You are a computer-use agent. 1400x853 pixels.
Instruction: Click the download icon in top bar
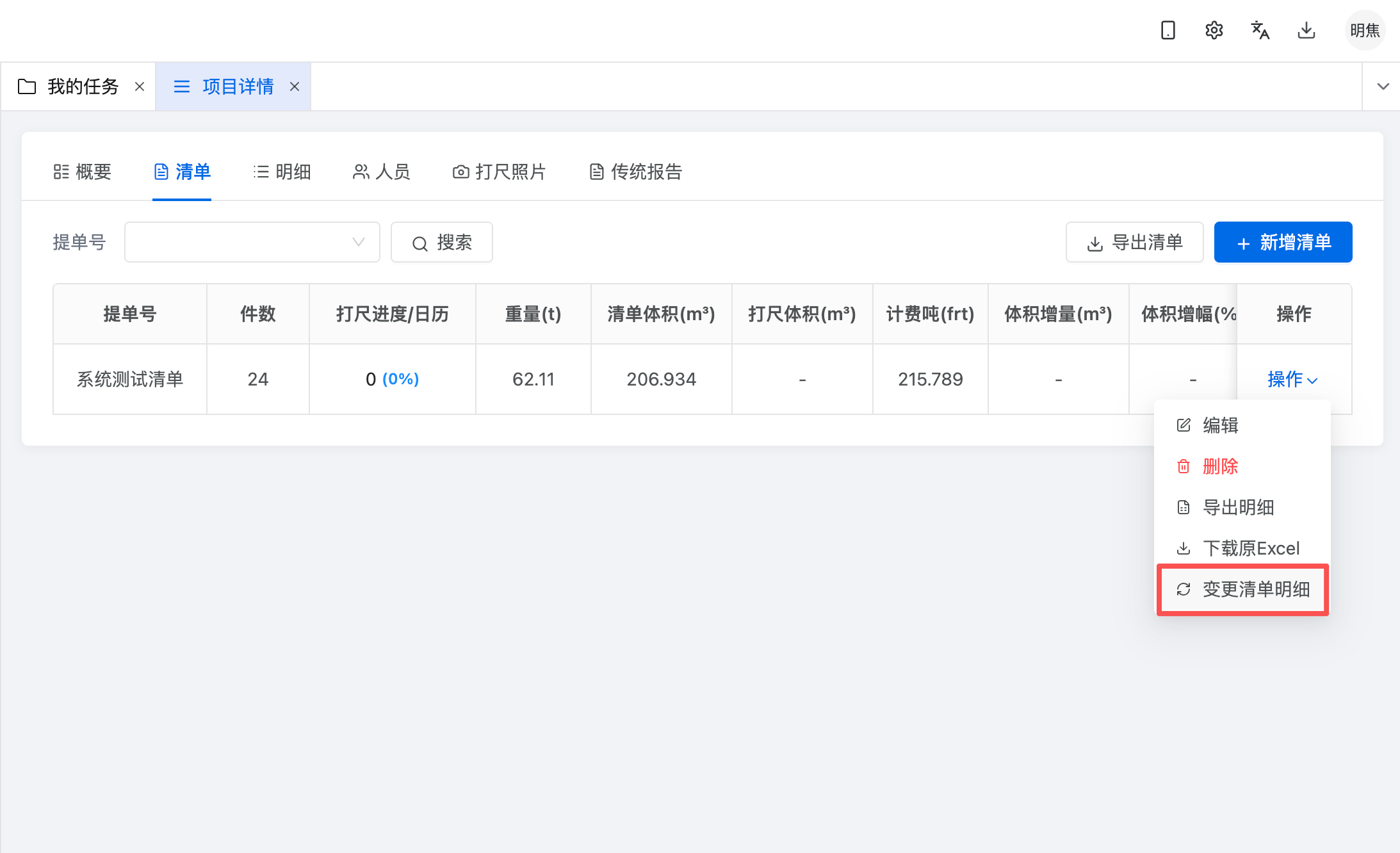[x=1306, y=30]
